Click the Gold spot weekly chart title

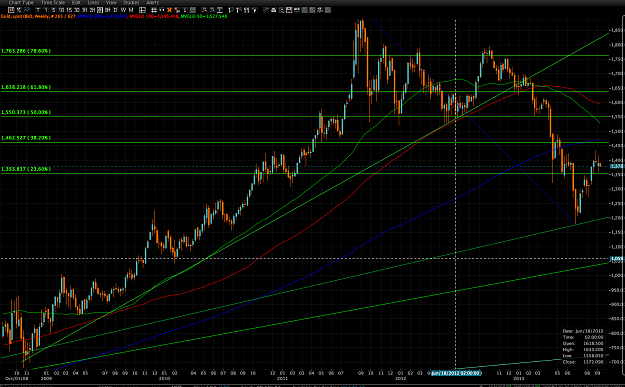click(38, 16)
